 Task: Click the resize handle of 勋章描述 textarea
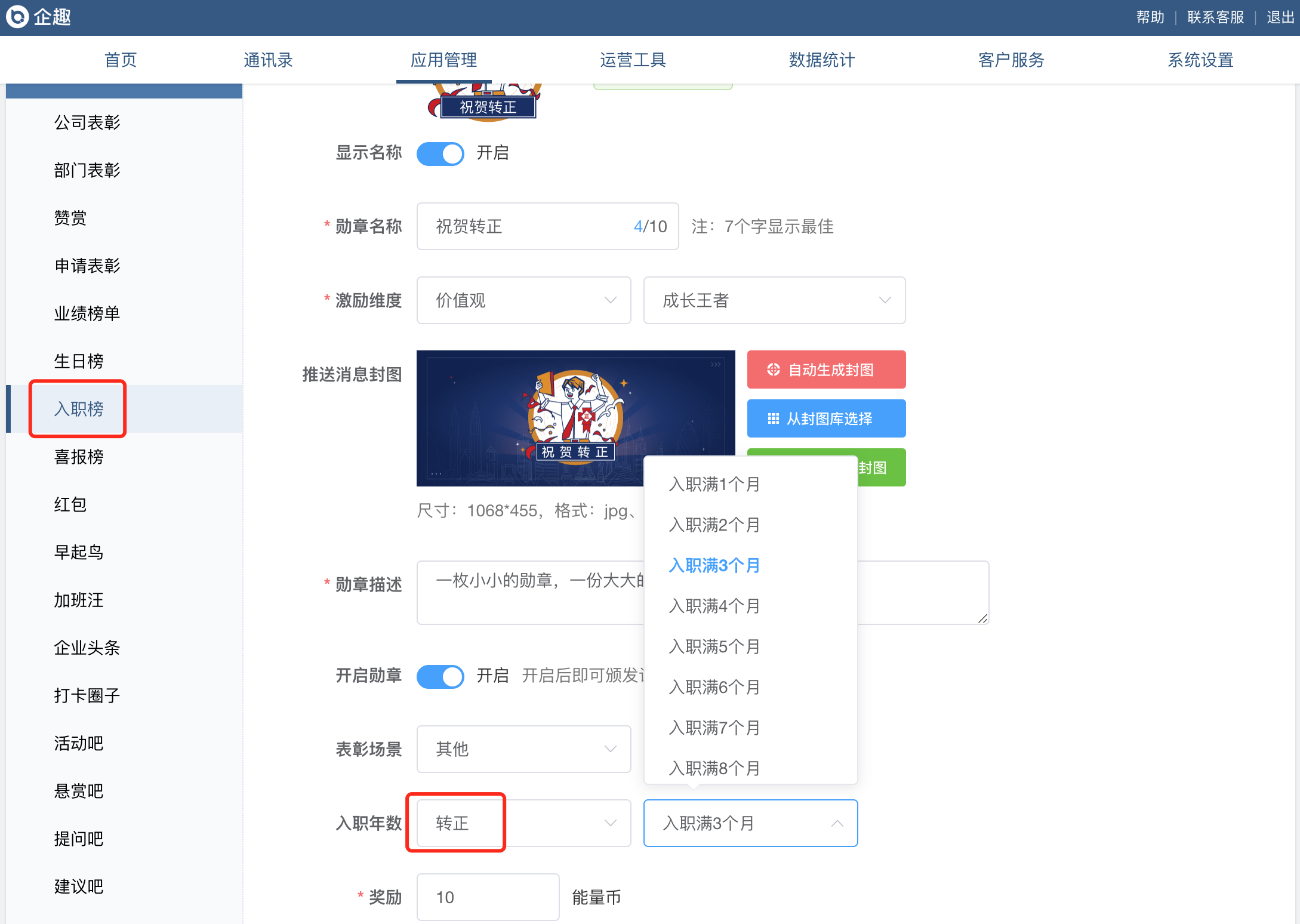point(982,618)
